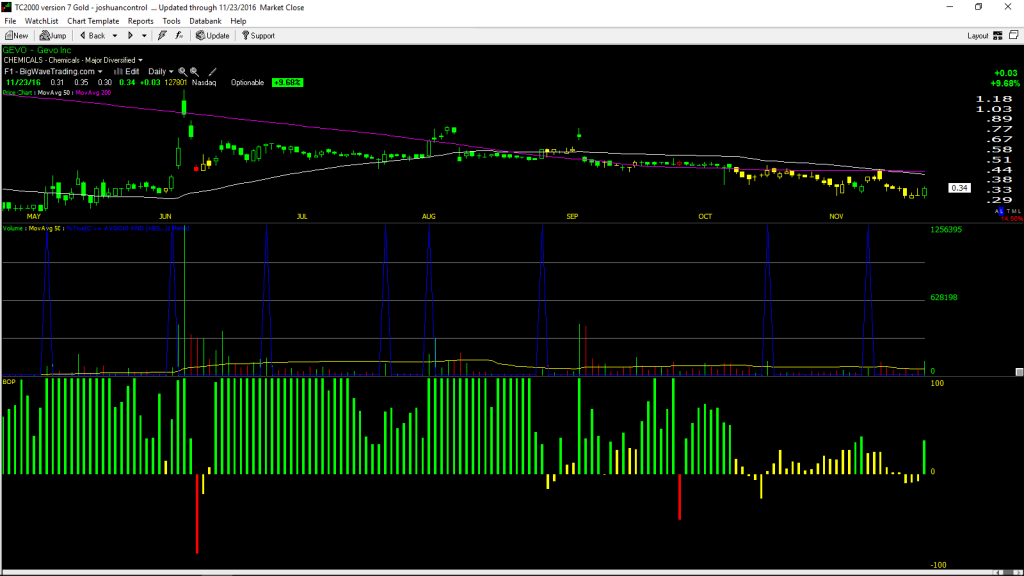Click the Volume indicator label
Image resolution: width=1024 pixels, height=576 pixels.
13,229
